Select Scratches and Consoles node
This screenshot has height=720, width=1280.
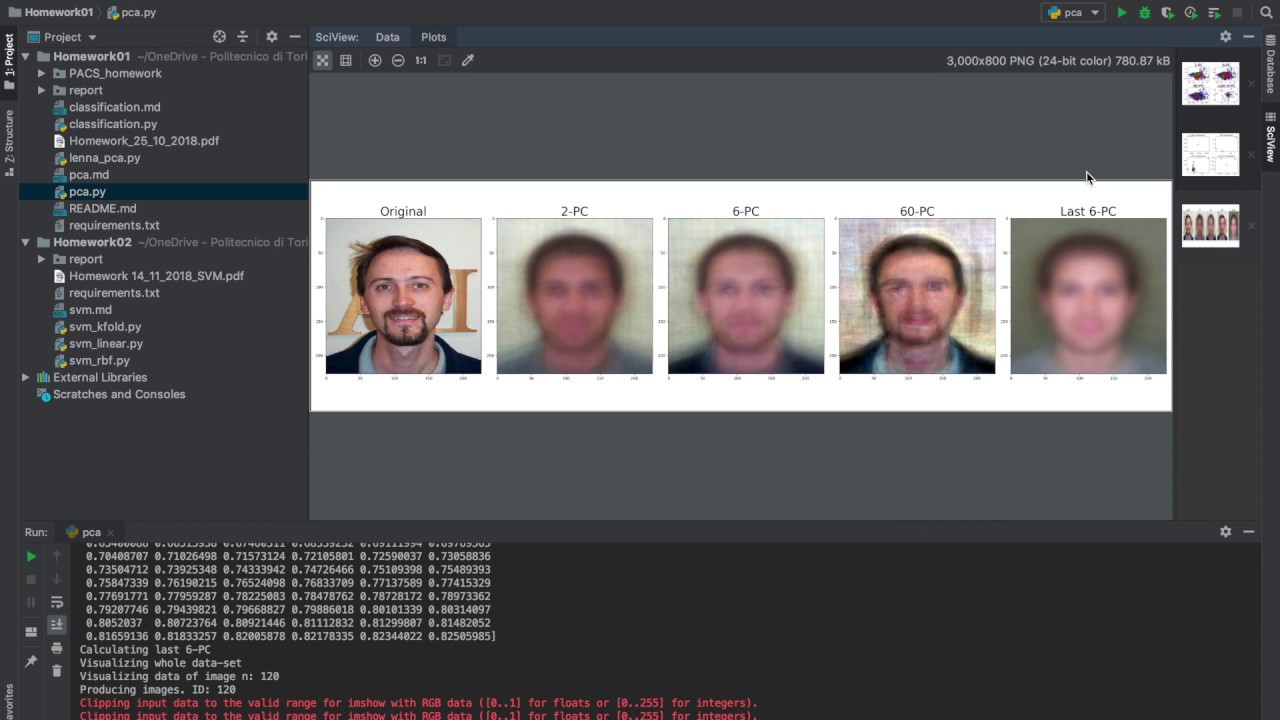point(119,395)
